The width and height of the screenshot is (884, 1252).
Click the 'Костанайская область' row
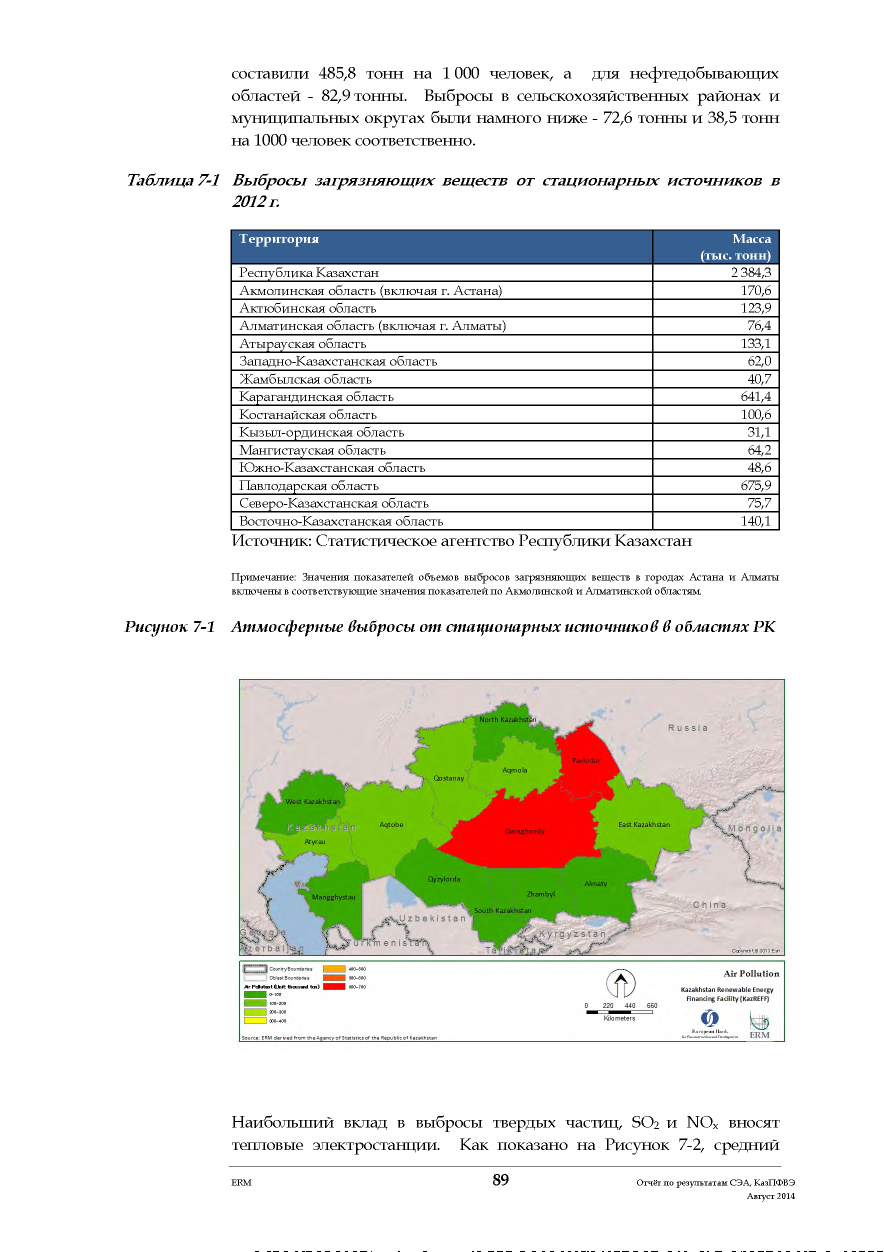(505, 414)
